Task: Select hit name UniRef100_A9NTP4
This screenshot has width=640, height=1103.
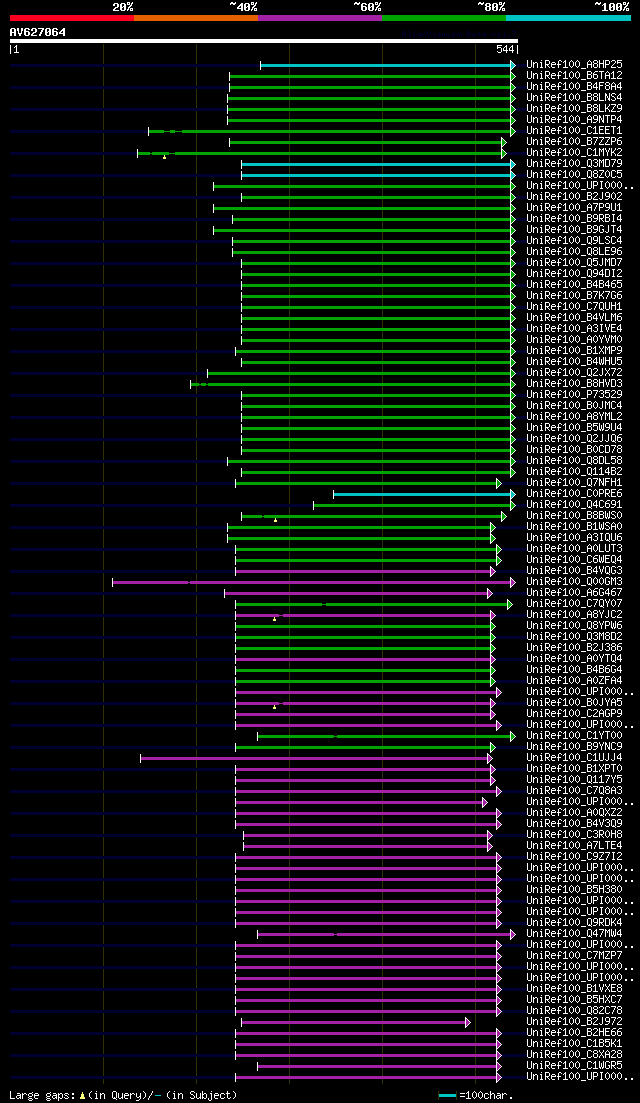Action: point(574,120)
